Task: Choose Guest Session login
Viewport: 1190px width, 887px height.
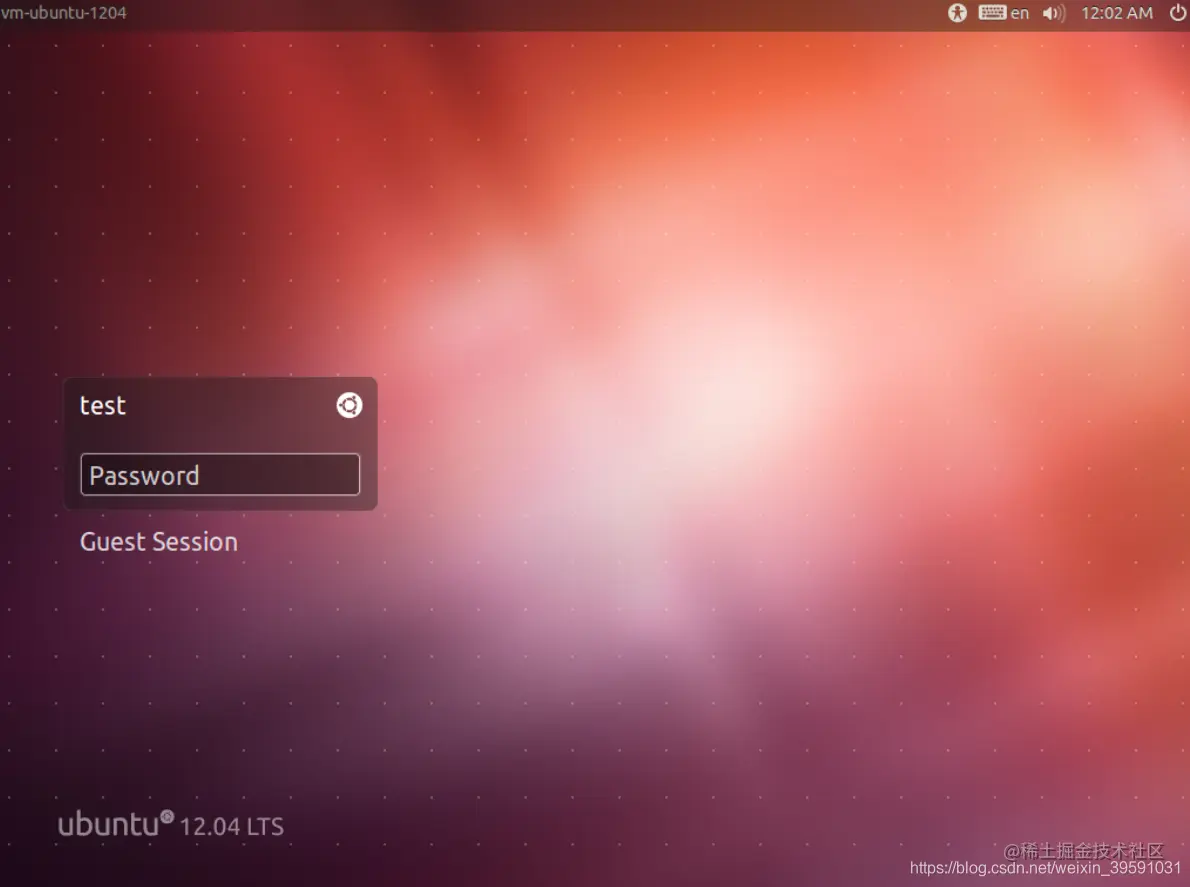Action: [x=159, y=542]
